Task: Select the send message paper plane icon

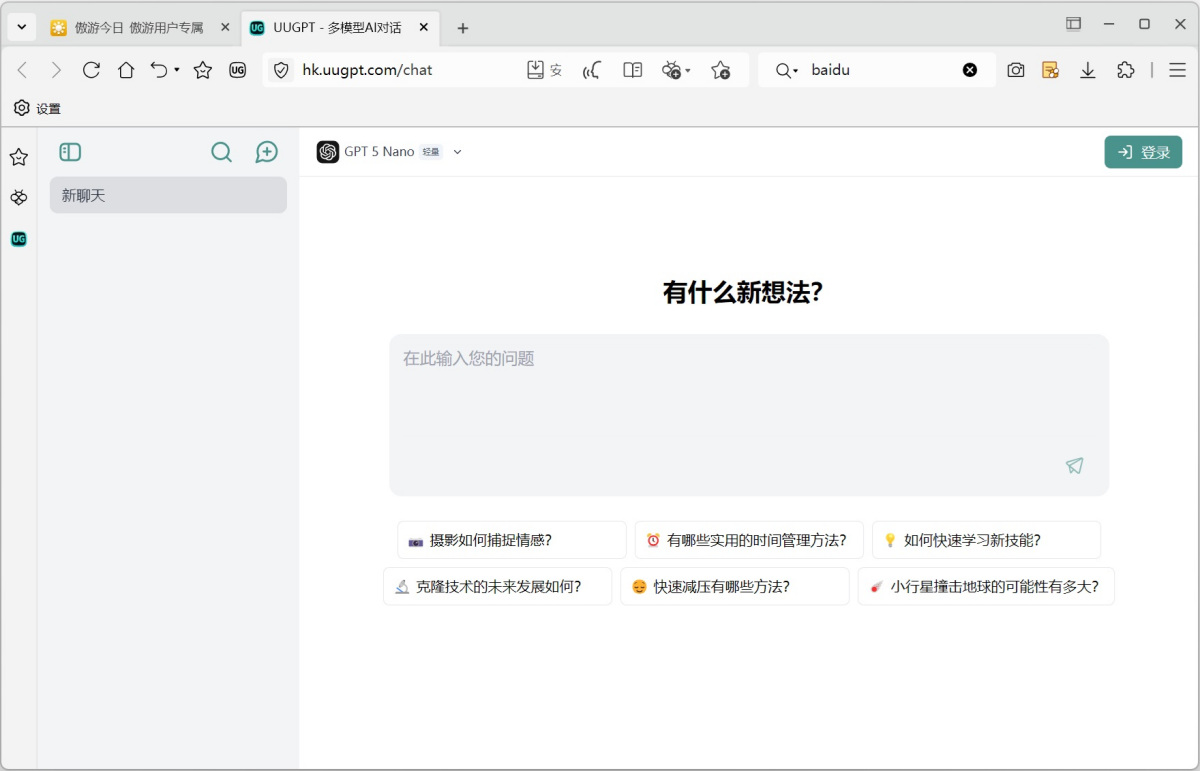Action: point(1074,466)
